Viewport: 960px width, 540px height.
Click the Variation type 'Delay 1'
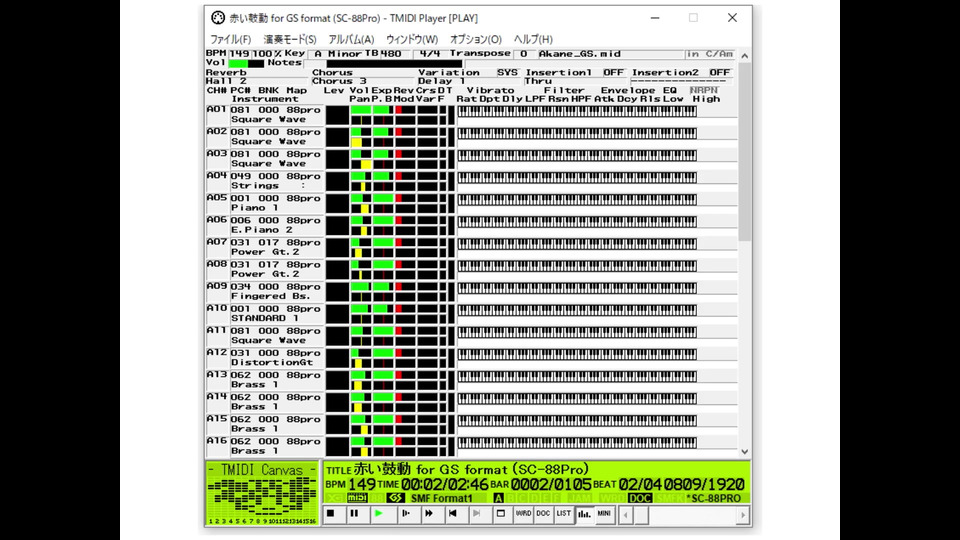441,81
